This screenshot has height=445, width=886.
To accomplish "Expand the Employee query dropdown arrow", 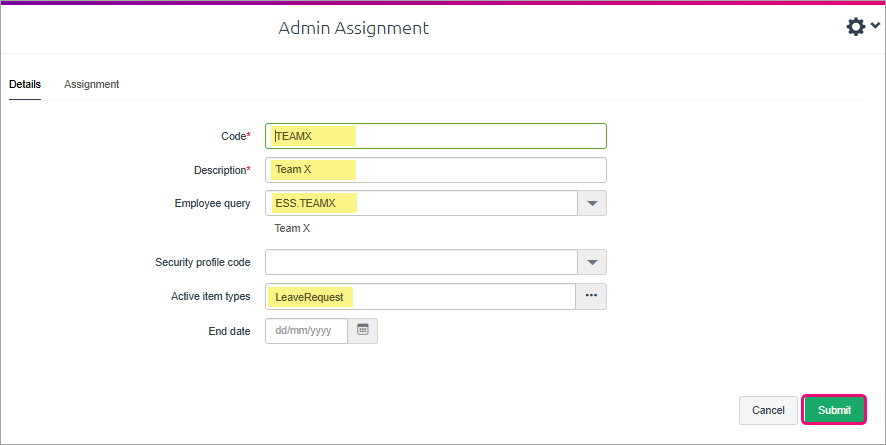I will pos(592,204).
